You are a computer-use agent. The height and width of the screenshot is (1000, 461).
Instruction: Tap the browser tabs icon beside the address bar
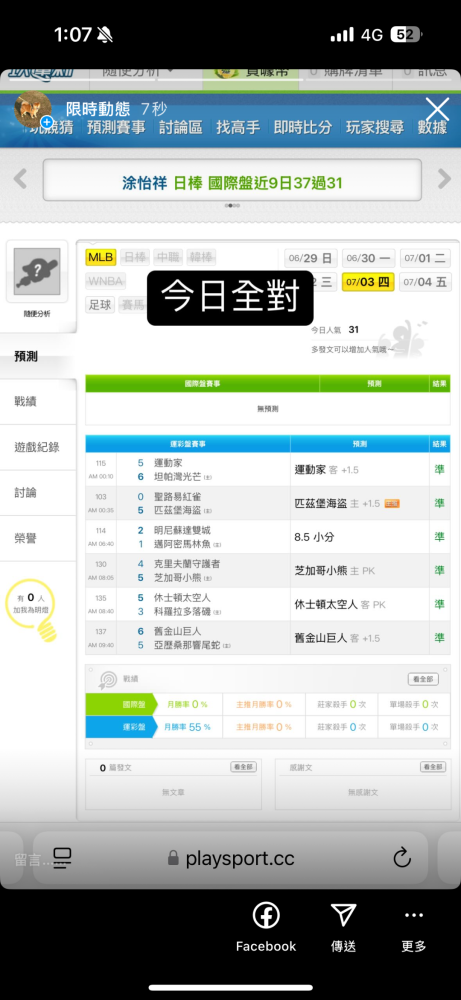(x=62, y=857)
